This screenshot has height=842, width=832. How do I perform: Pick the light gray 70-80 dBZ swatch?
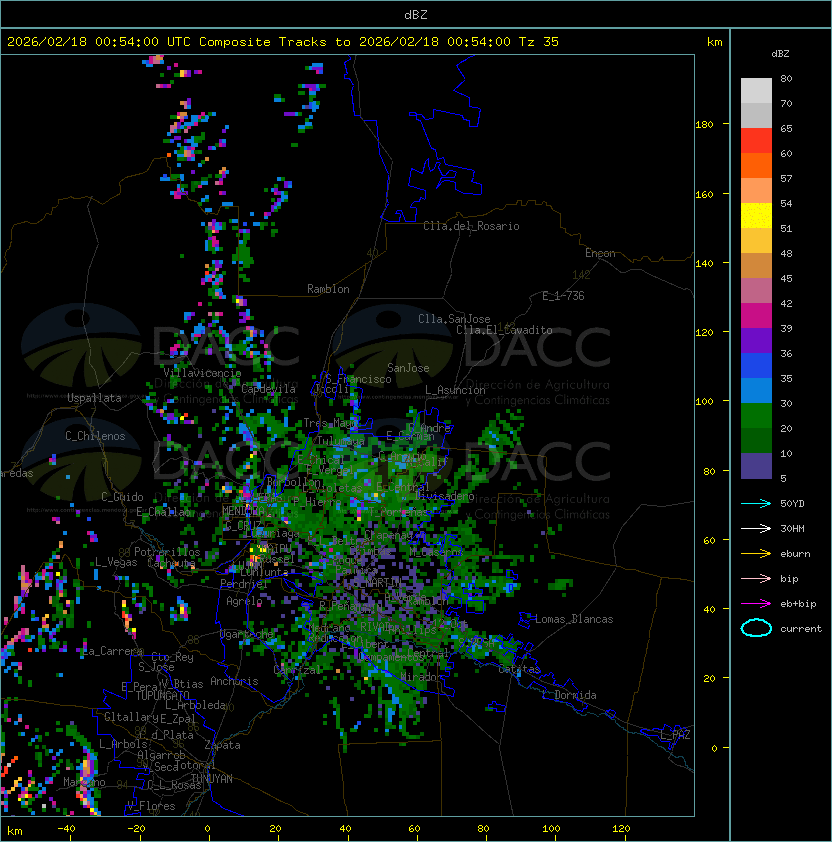[x=756, y=91]
